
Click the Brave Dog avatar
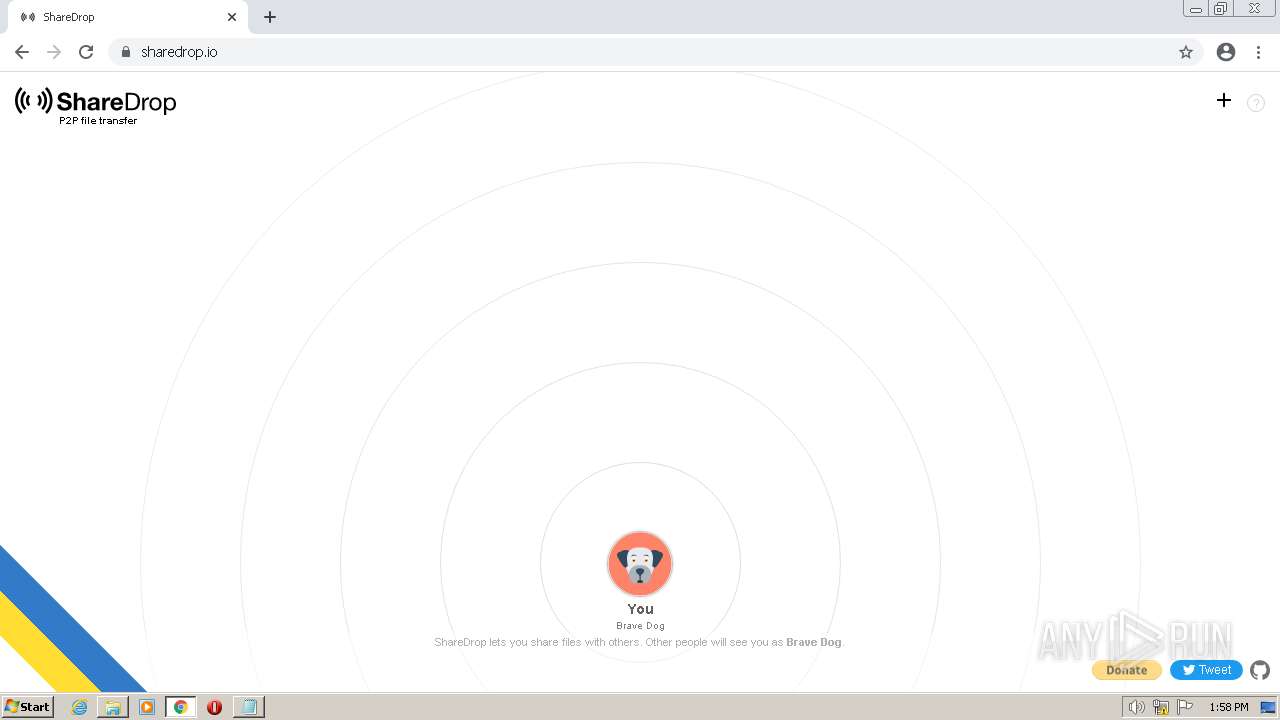click(640, 564)
